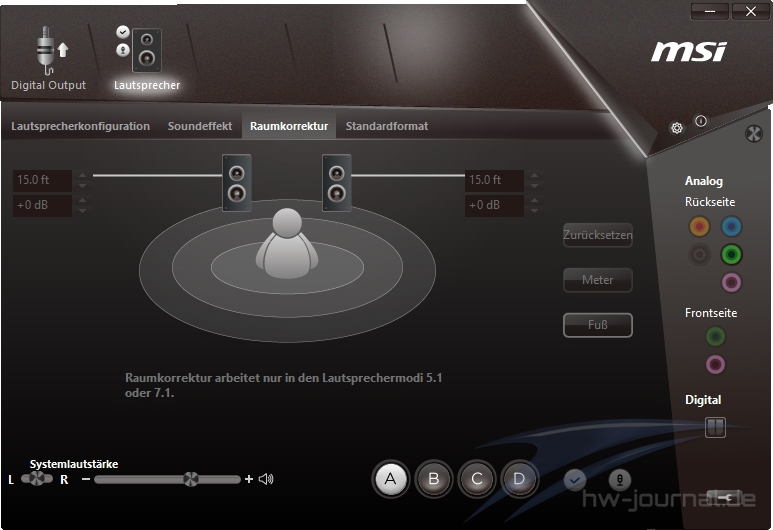This screenshot has height=530, width=773.
Task: Click the orange rear analog jack
Action: [x=700, y=227]
